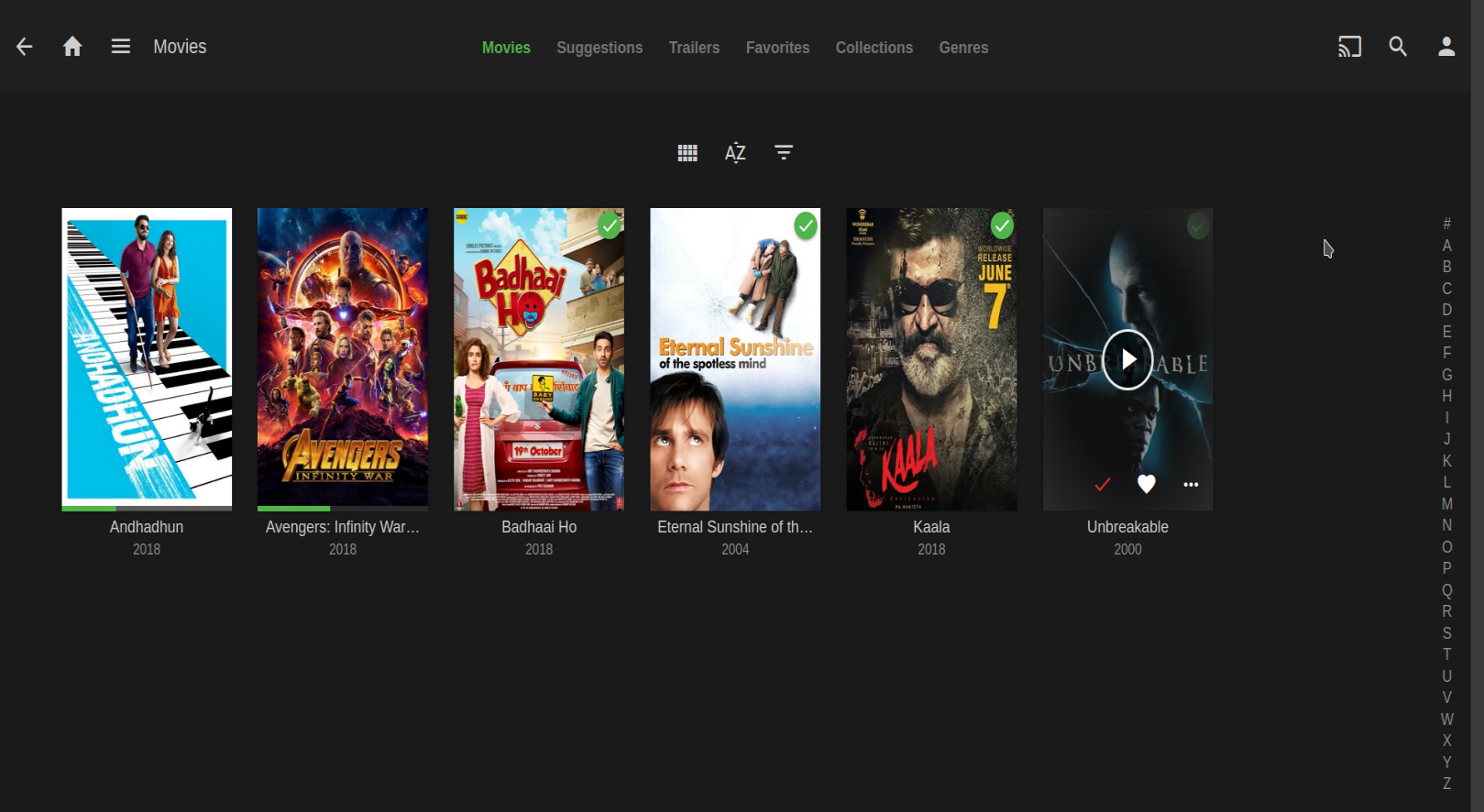This screenshot has width=1484, height=812.
Task: Jump to letter E in alphabet picker
Action: (1446, 332)
